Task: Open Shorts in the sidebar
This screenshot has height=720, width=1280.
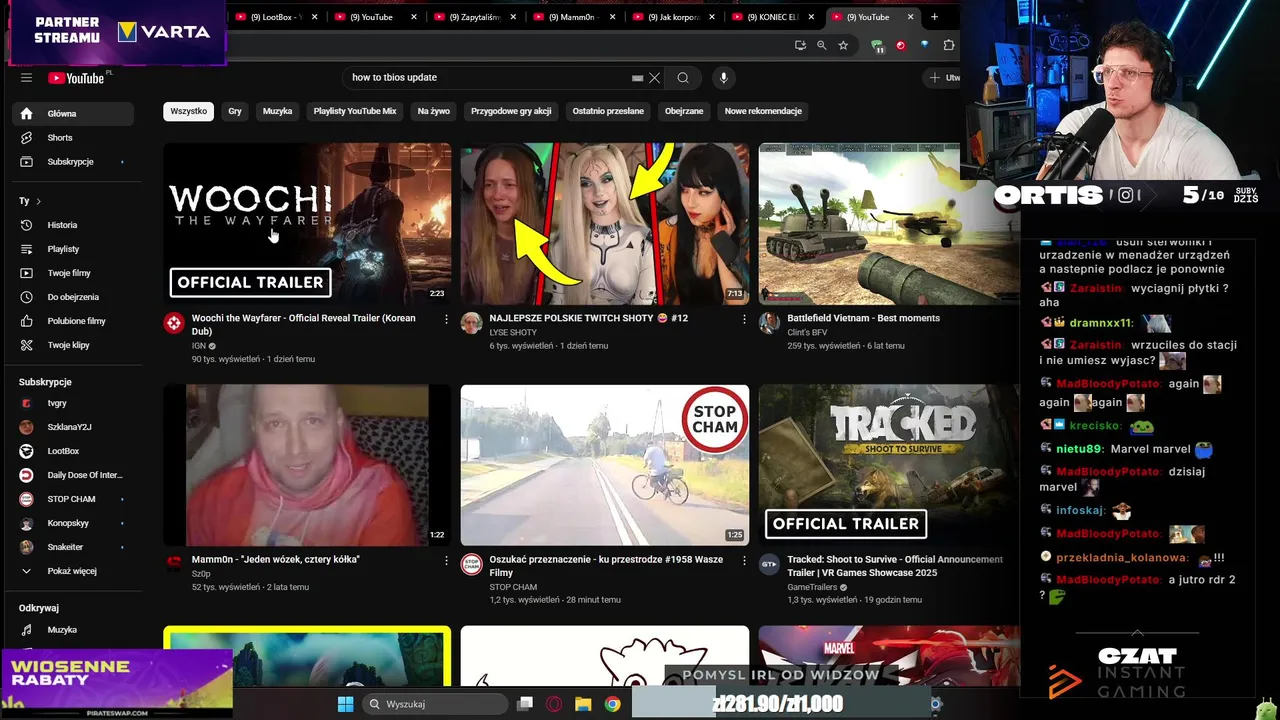Action: (x=73, y=138)
